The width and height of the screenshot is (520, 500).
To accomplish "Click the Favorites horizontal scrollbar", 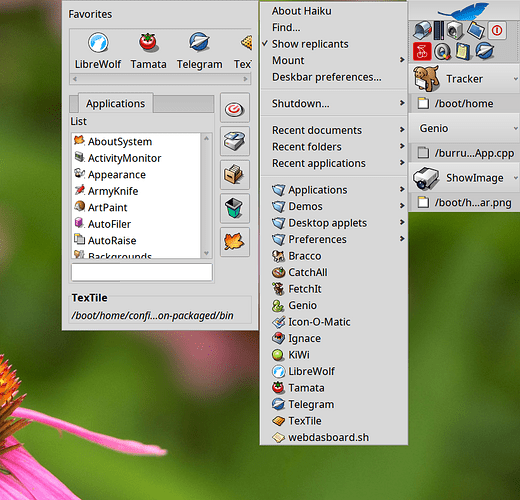I will 160,79.
